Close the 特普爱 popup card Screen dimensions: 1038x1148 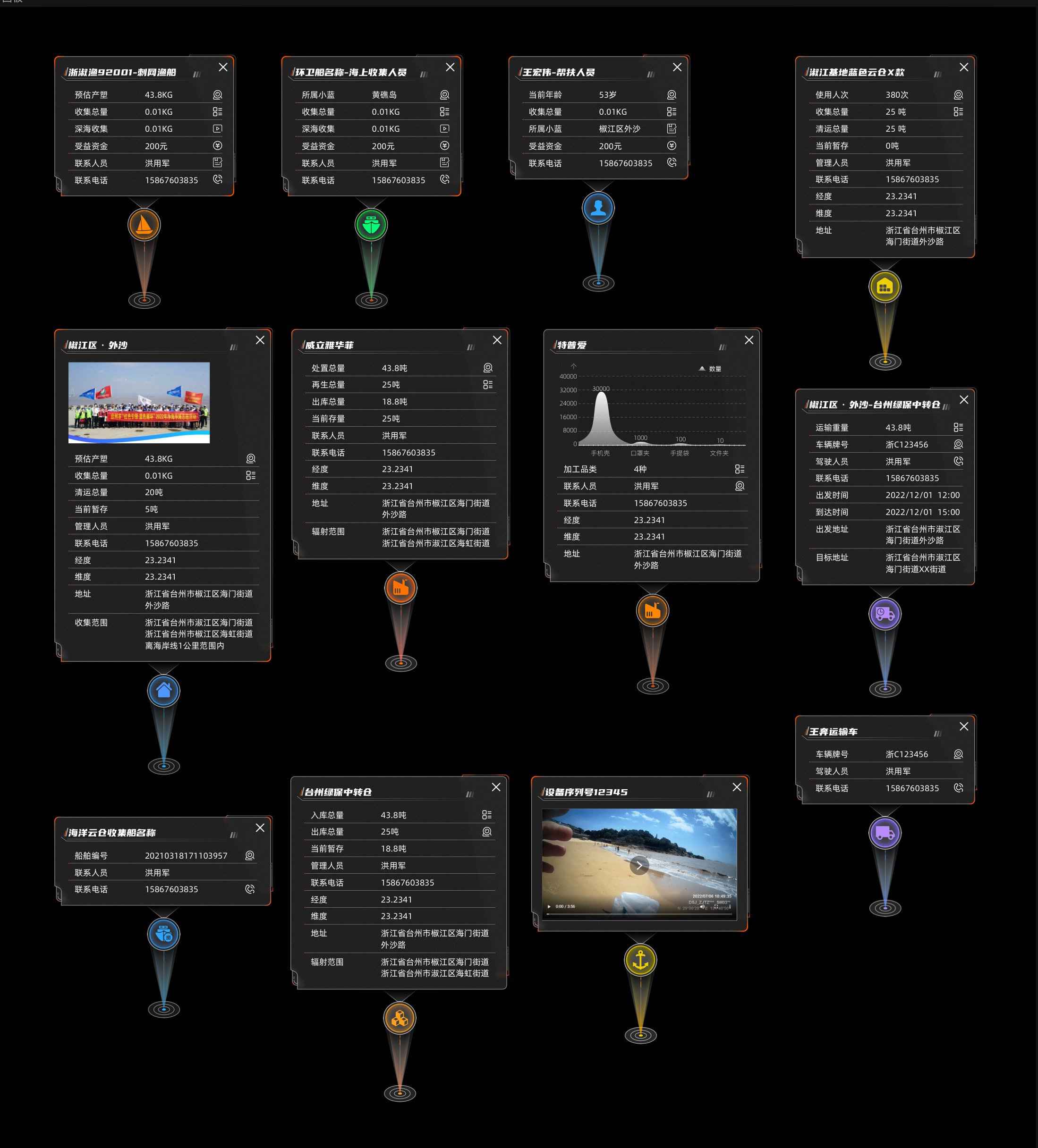tap(749, 340)
